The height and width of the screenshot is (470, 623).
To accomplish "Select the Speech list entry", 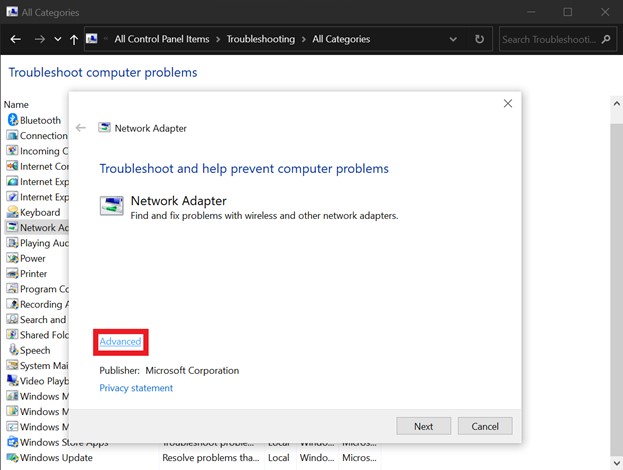I will 35,350.
